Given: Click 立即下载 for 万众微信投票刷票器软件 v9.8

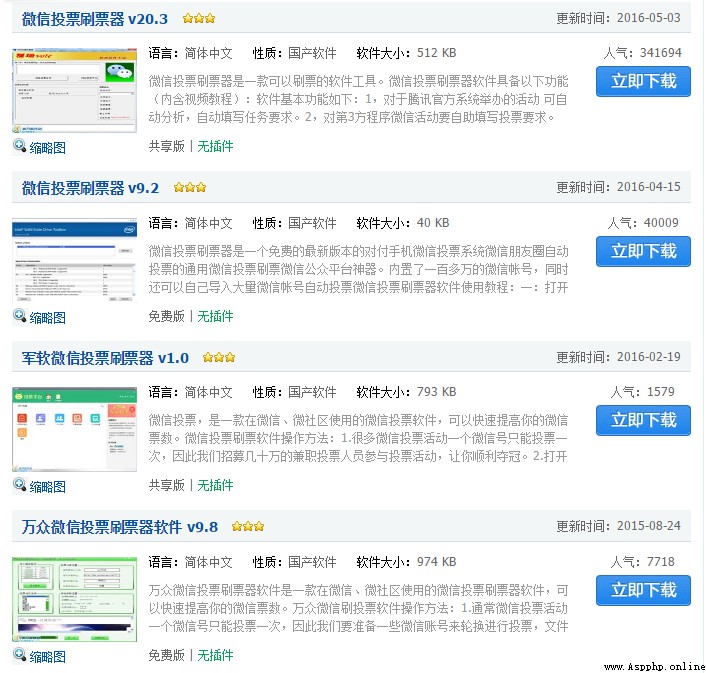Looking at the screenshot, I should pos(643,590).
